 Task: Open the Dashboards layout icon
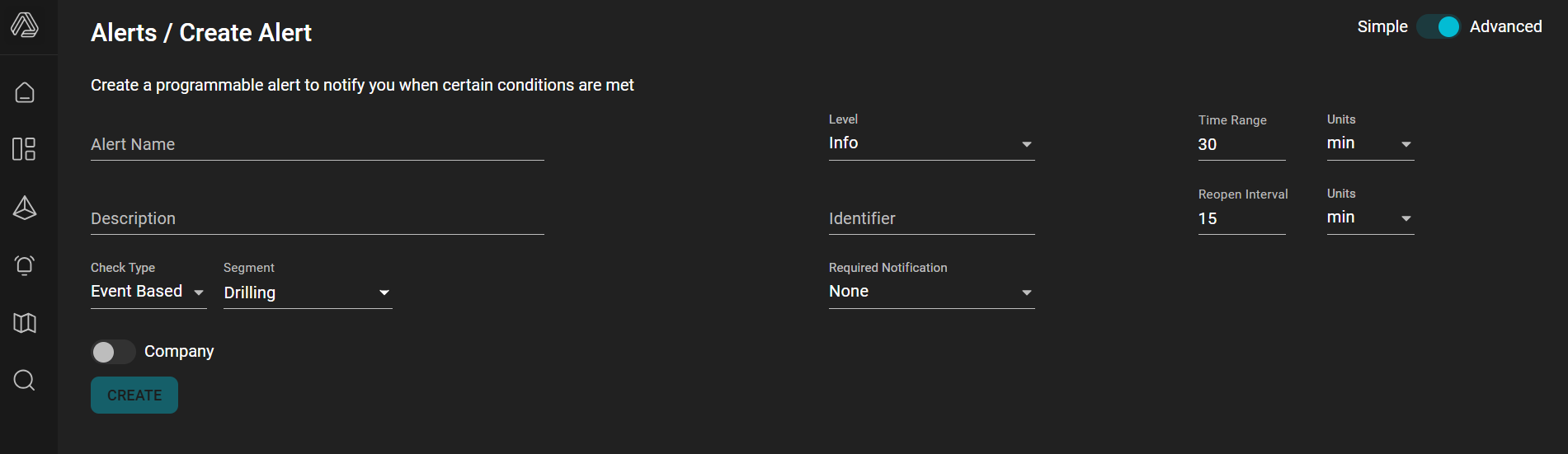click(25, 149)
